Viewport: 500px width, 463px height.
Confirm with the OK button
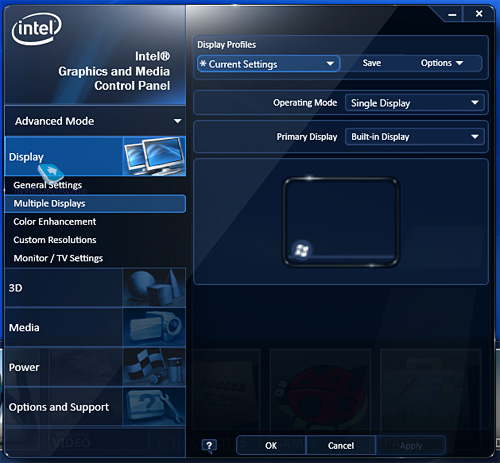coord(271,446)
